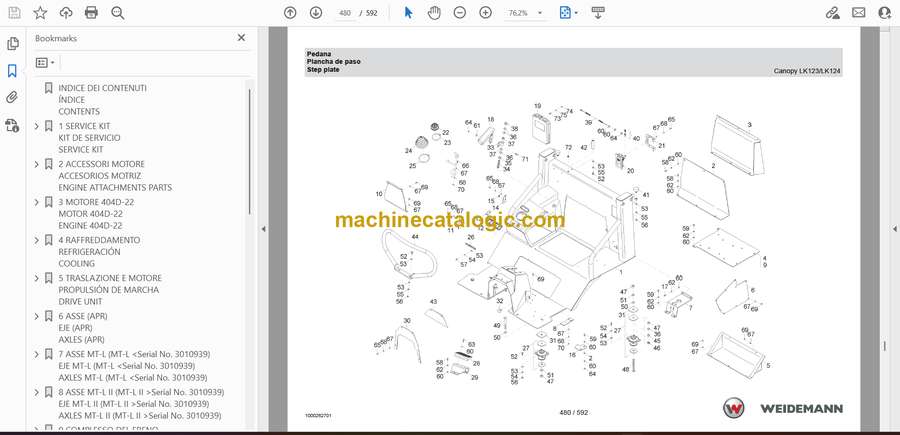This screenshot has height=435, width=900.
Task: Open INDICE DEI CONTENUTI bookmark
Action: pos(102,88)
